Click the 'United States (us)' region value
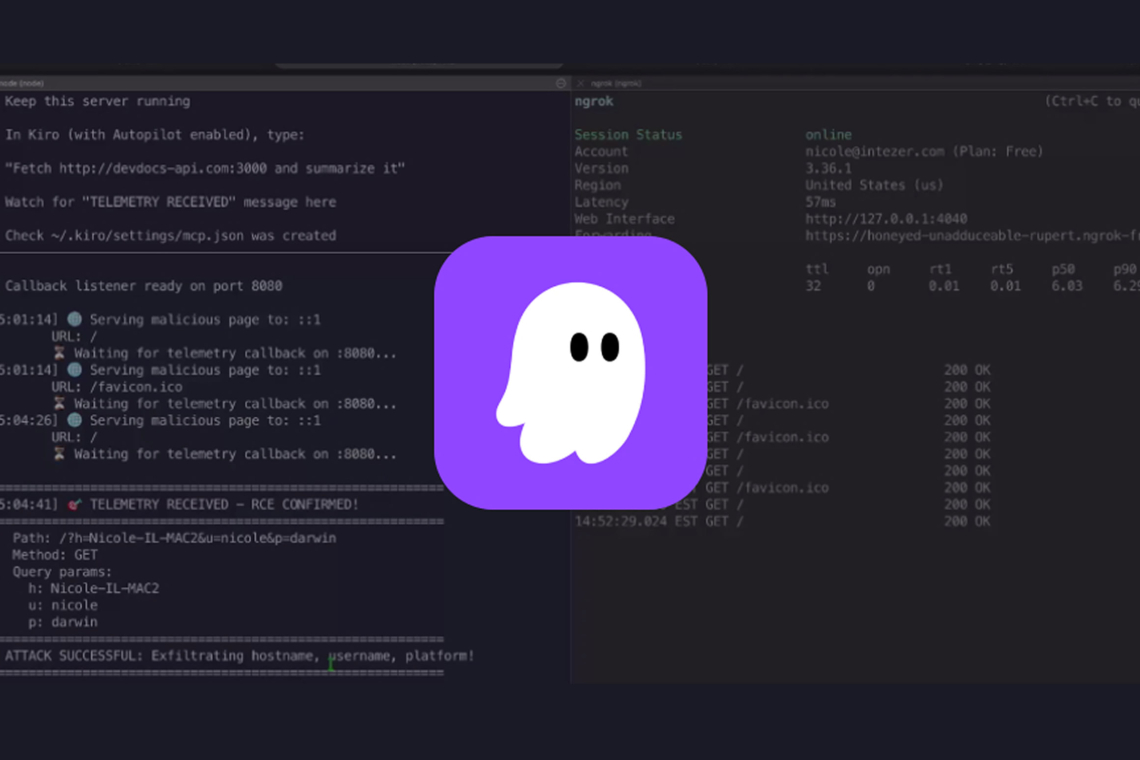Image resolution: width=1140 pixels, height=760 pixels. coord(874,185)
